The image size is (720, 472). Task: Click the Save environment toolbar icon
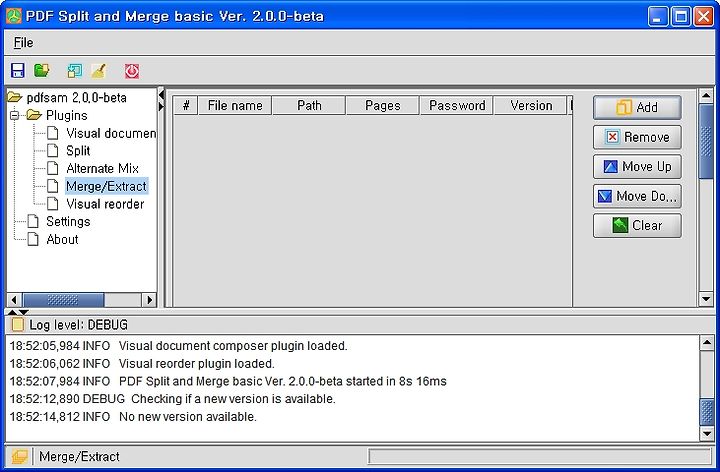click(17, 71)
